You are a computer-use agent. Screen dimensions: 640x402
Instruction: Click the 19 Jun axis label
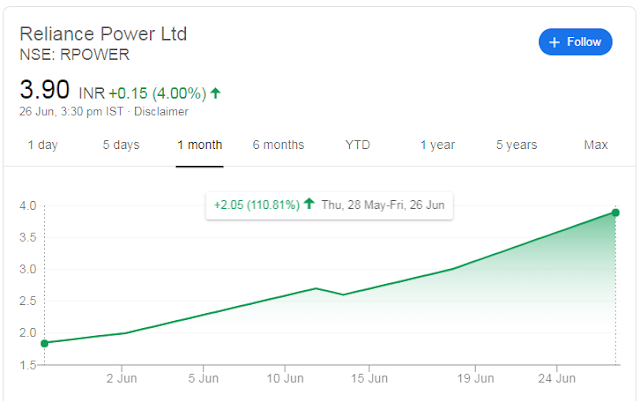pos(475,378)
